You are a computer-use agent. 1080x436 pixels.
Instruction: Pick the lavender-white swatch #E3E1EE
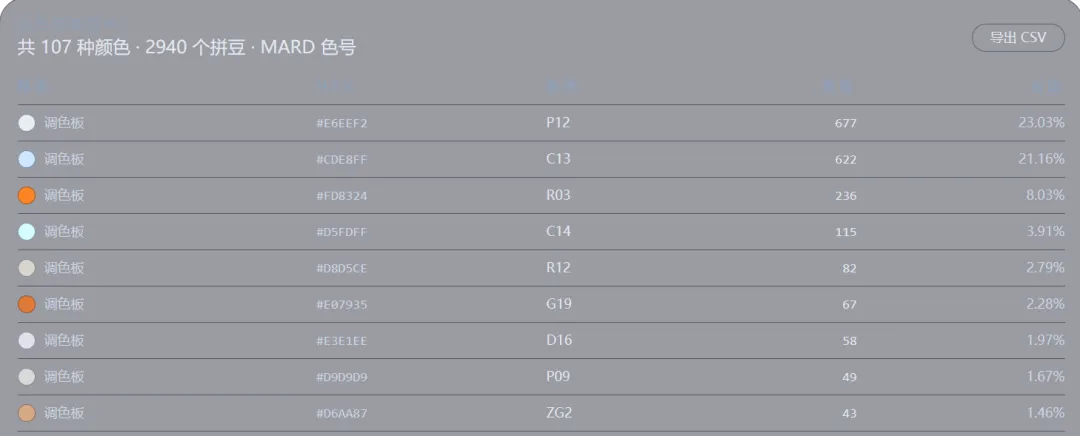pos(26,340)
